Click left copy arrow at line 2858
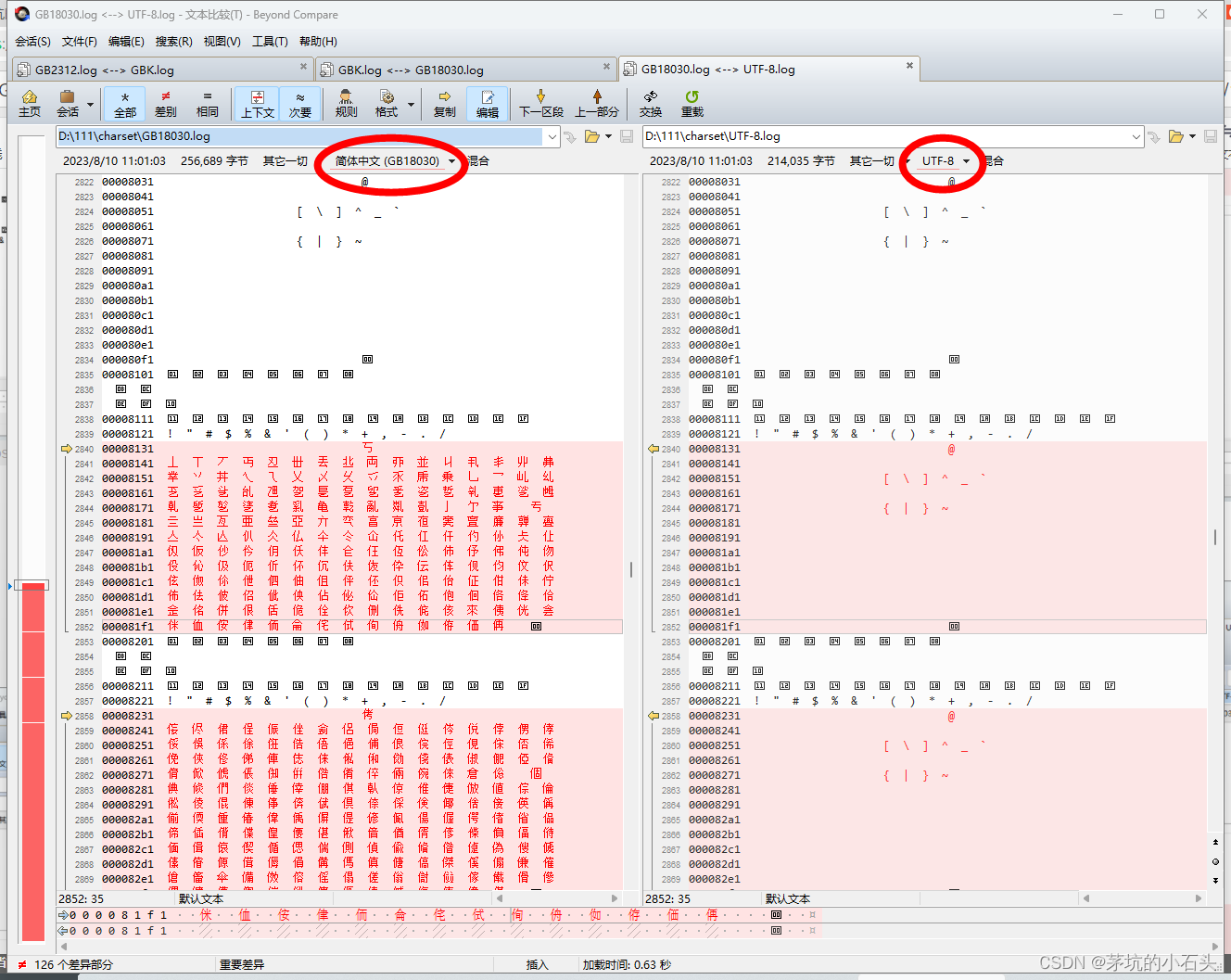Screen dimensions: 1231x980 tap(66, 716)
